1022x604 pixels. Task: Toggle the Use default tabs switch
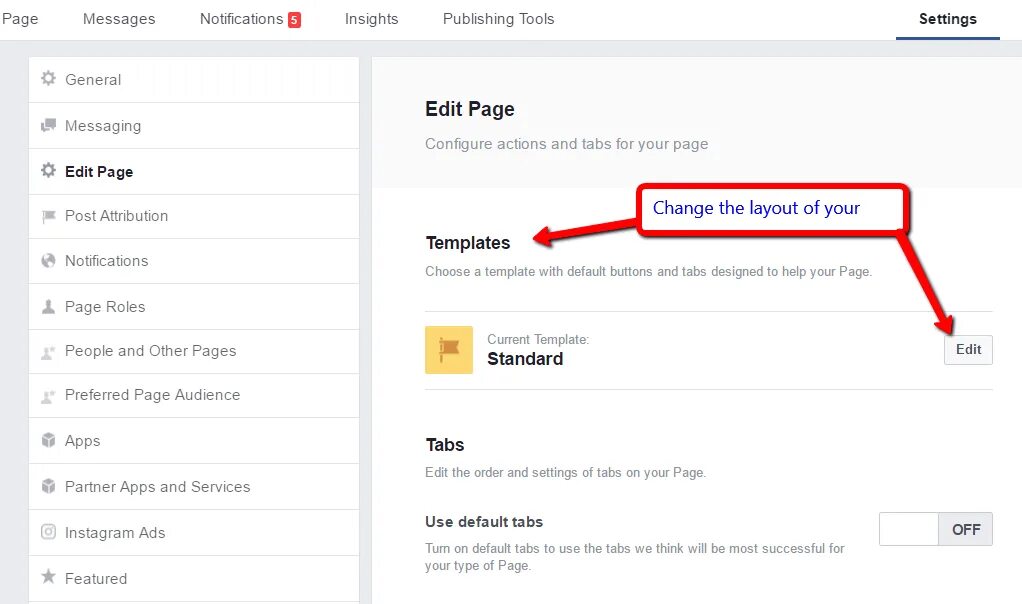tap(935, 529)
